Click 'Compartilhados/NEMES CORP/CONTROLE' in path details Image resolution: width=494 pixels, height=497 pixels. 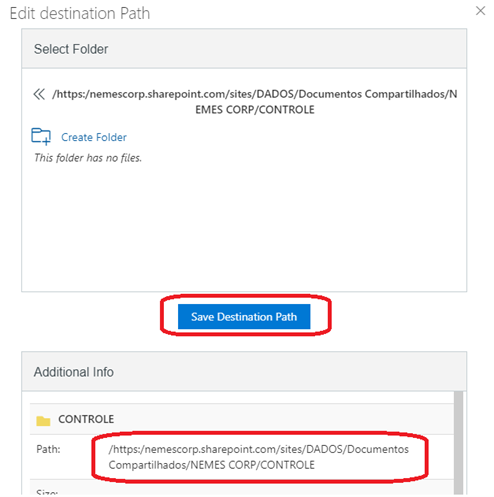coord(211,465)
